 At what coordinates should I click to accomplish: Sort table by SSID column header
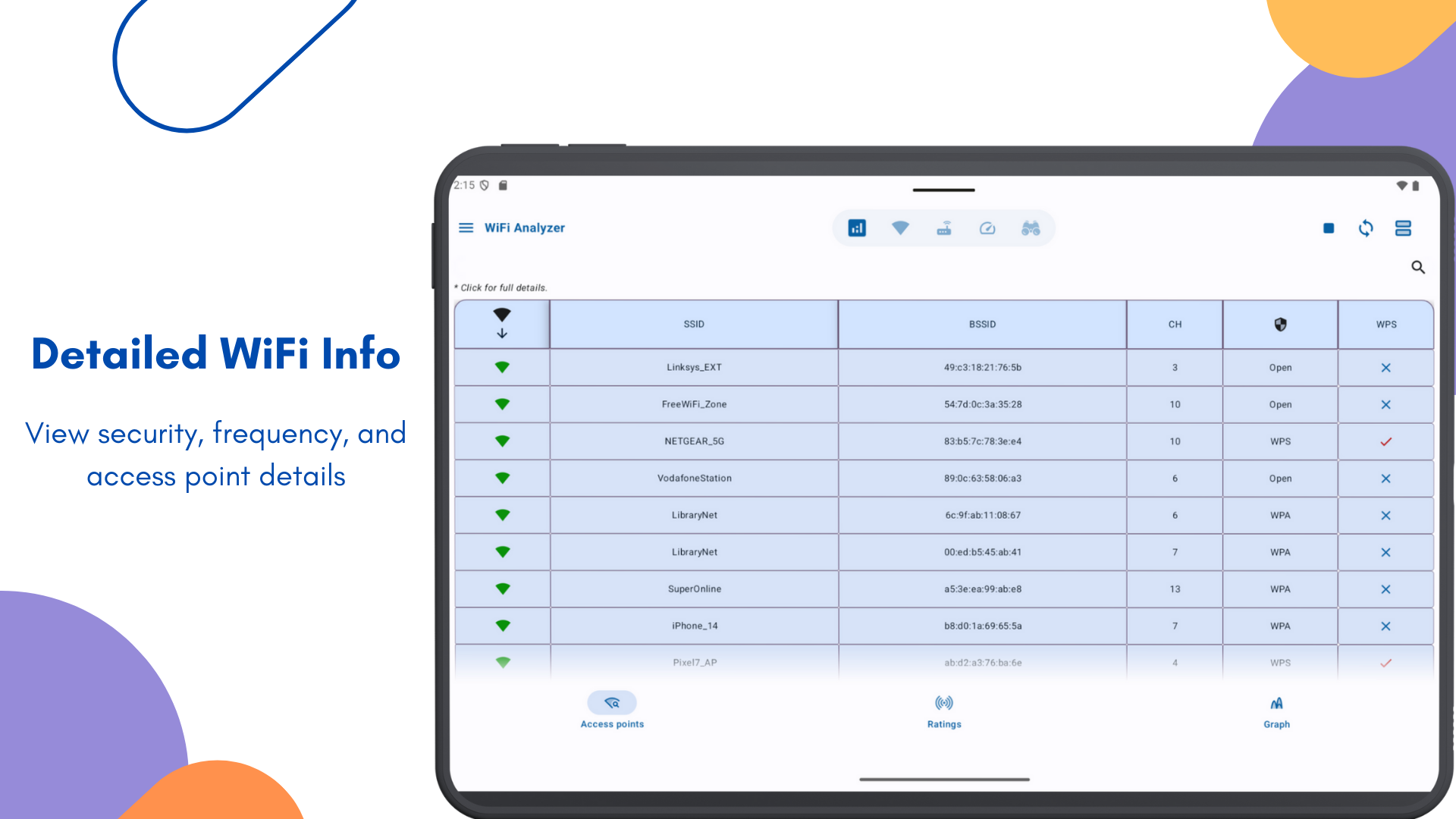pyautogui.click(x=694, y=324)
